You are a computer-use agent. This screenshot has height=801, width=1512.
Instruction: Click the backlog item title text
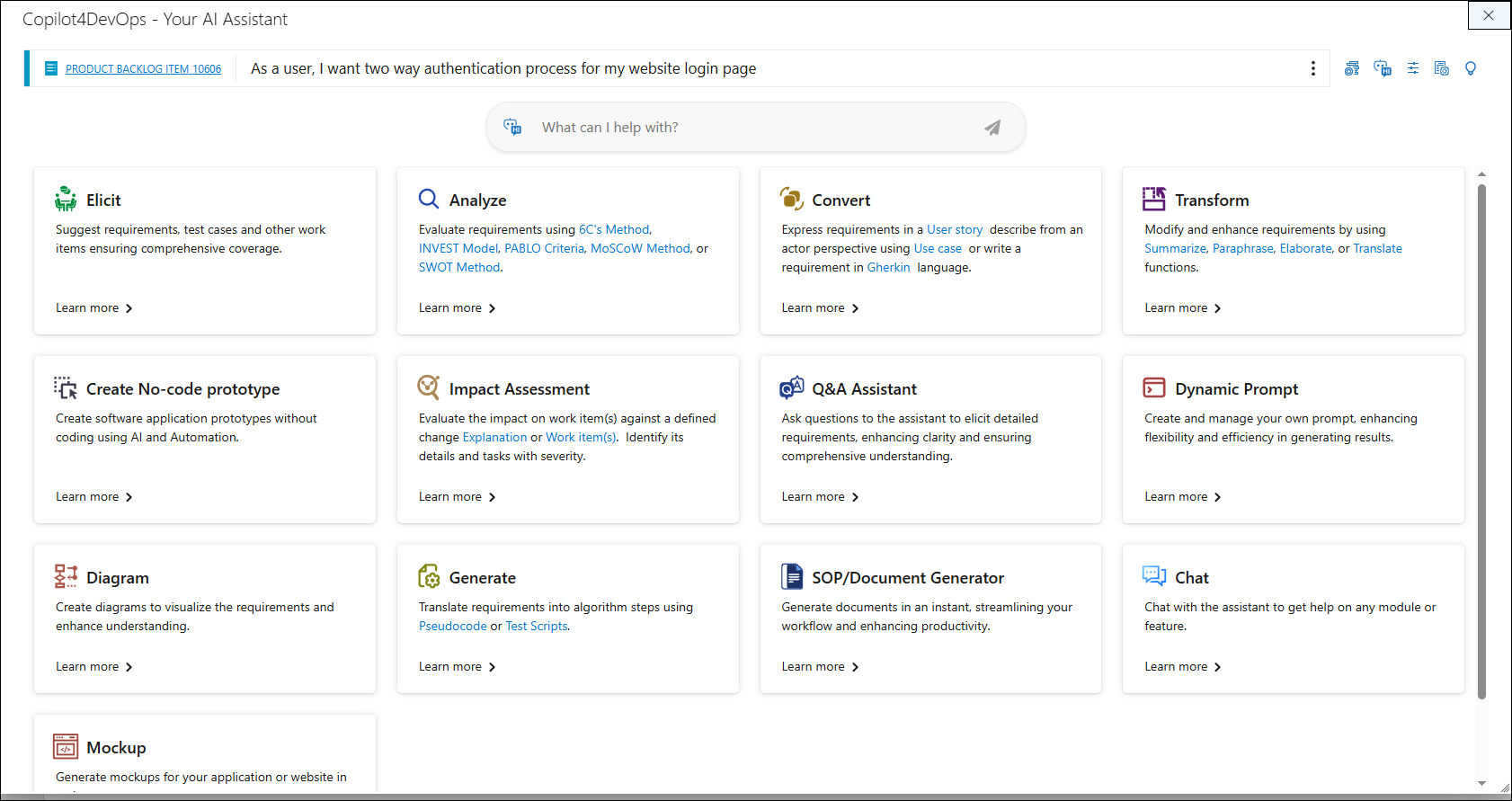tap(503, 69)
